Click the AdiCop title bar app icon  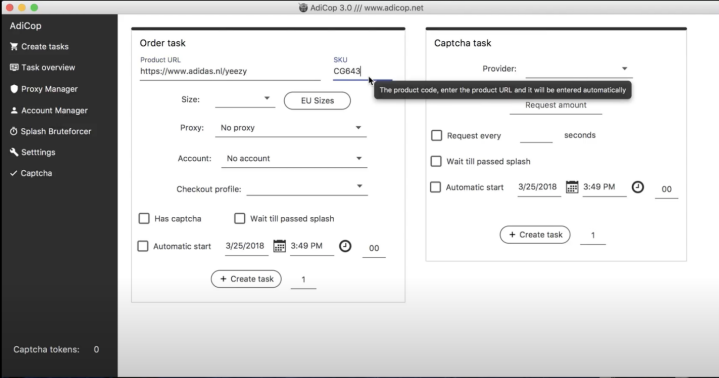pyautogui.click(x=303, y=7)
